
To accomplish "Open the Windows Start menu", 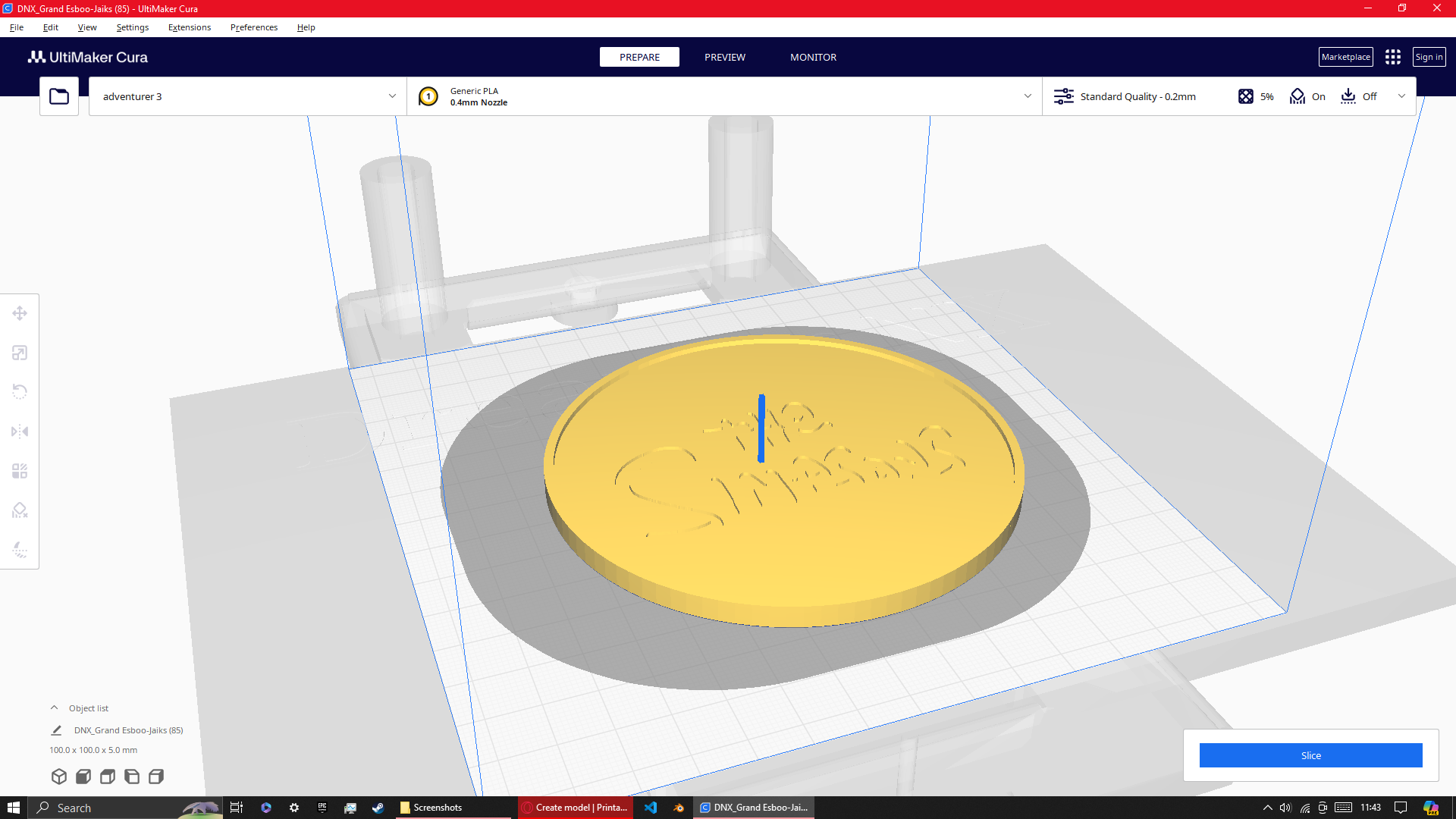I will (x=14, y=808).
